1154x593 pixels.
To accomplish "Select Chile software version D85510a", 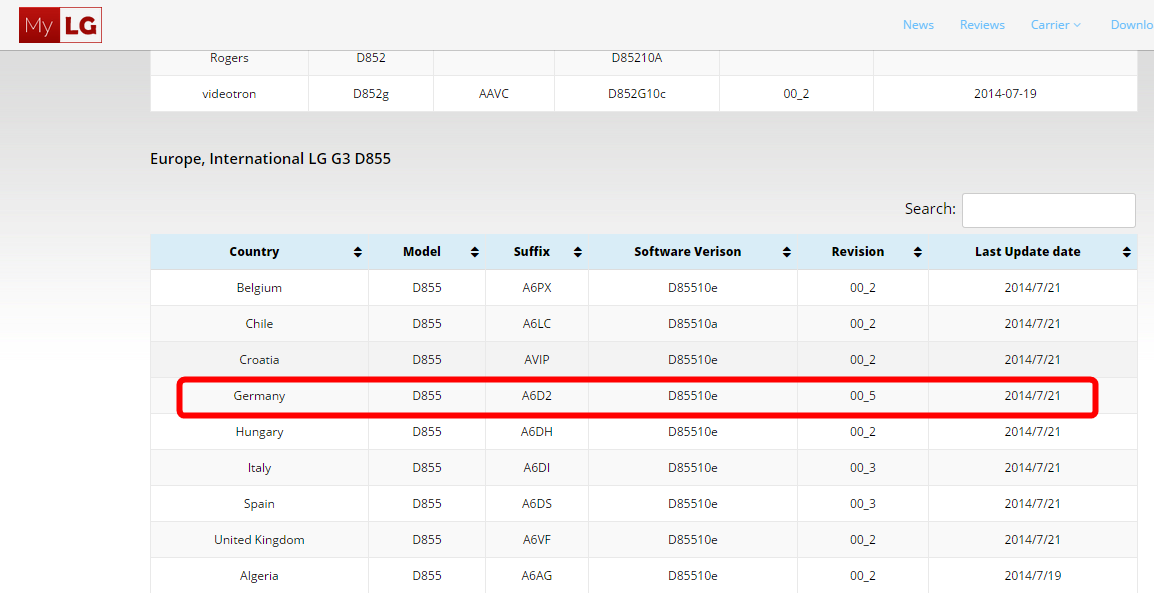I will 692,324.
